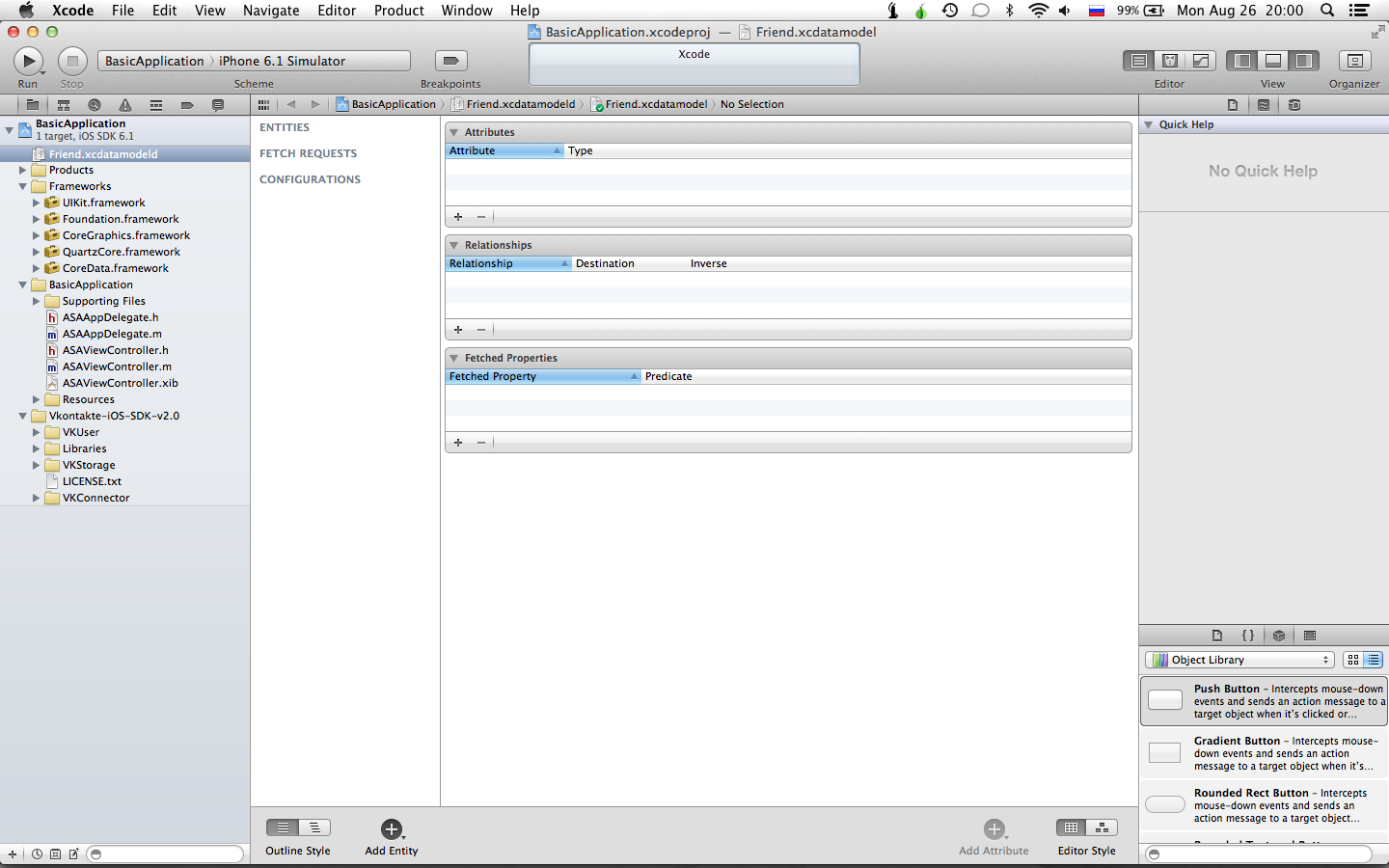Open the Object Library popup menu
This screenshot has height=868, width=1389.
[x=1239, y=660]
